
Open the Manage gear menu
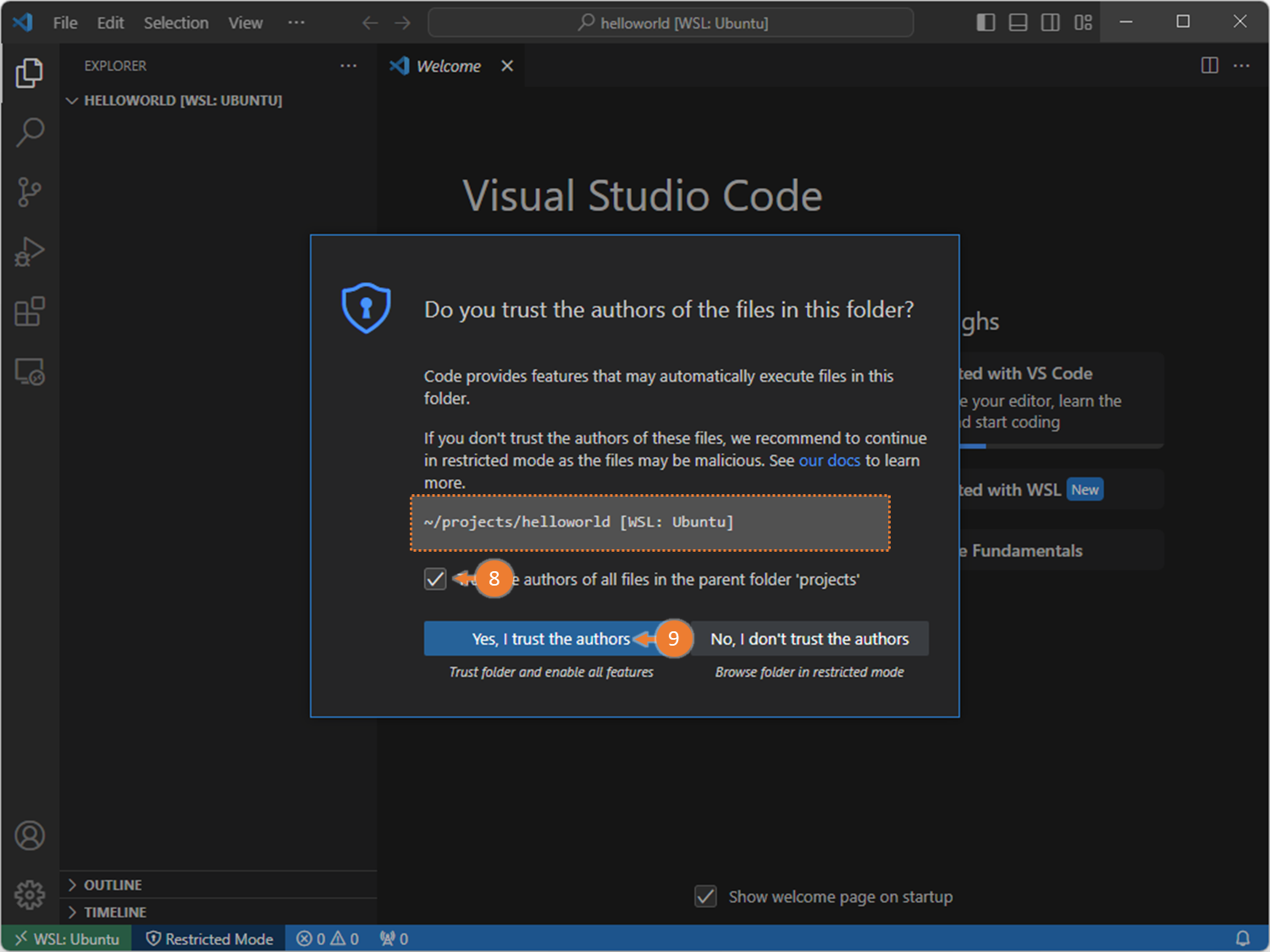pyautogui.click(x=30, y=894)
